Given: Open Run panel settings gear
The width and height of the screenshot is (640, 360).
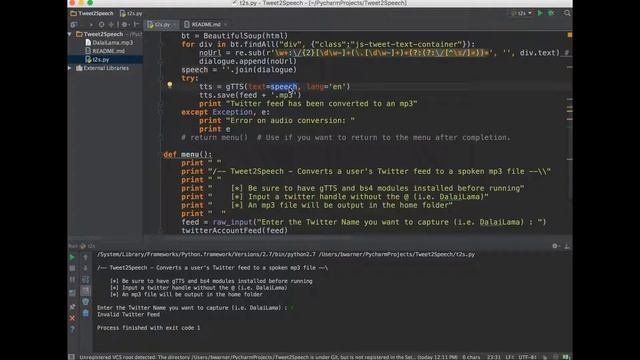Looking at the screenshot, I should (x=555, y=246).
